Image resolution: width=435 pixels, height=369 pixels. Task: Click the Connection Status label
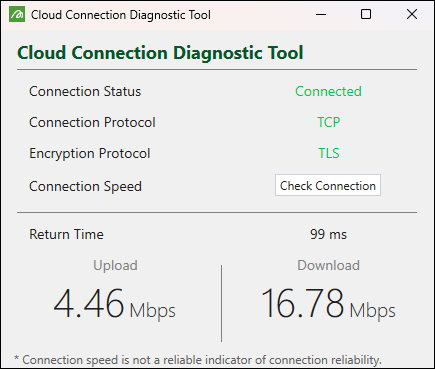coord(85,91)
